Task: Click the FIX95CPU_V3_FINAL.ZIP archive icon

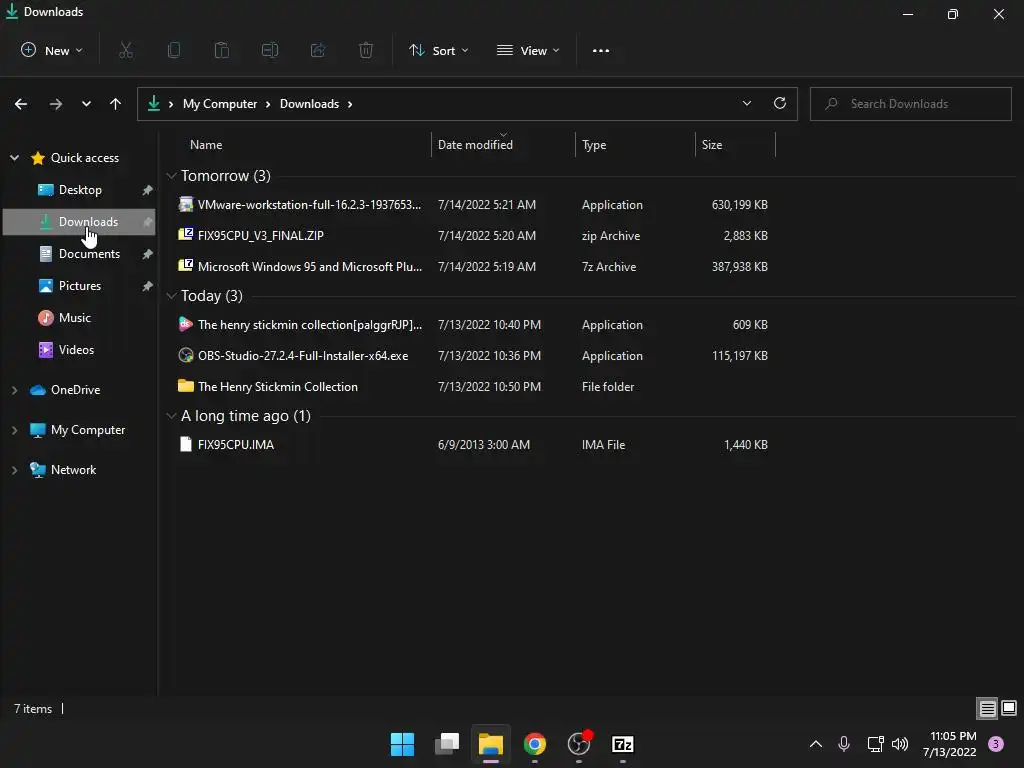Action: pos(185,234)
